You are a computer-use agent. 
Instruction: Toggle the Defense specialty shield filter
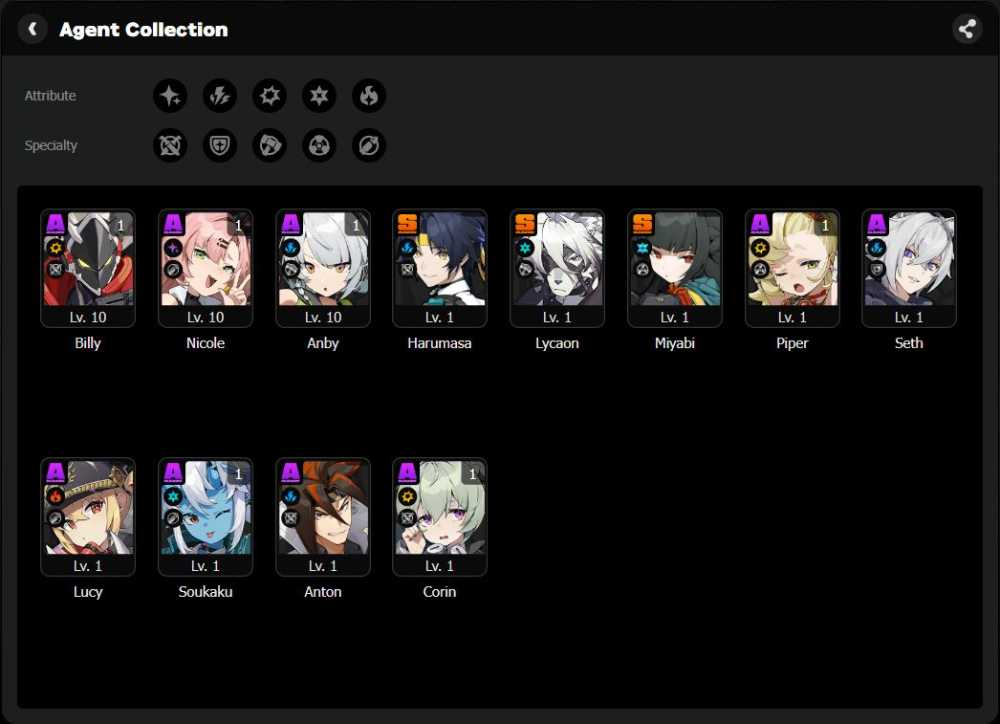(x=220, y=145)
